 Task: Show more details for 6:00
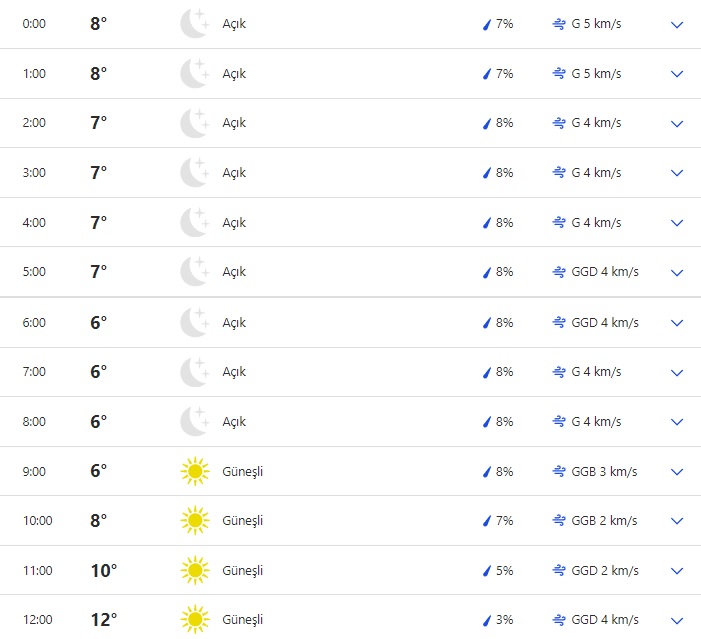(x=677, y=323)
